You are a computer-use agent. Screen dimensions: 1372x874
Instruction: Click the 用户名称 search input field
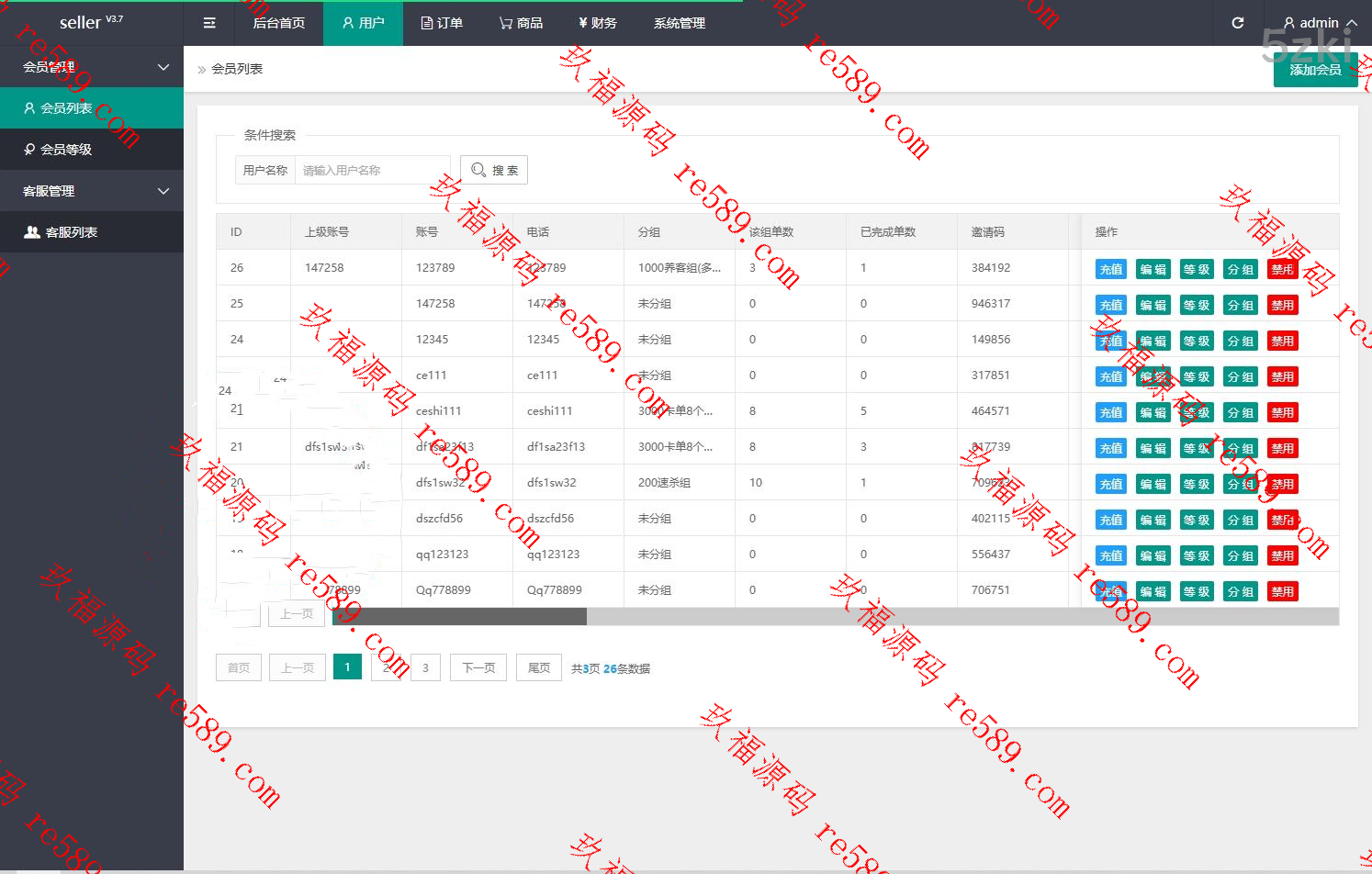[372, 170]
